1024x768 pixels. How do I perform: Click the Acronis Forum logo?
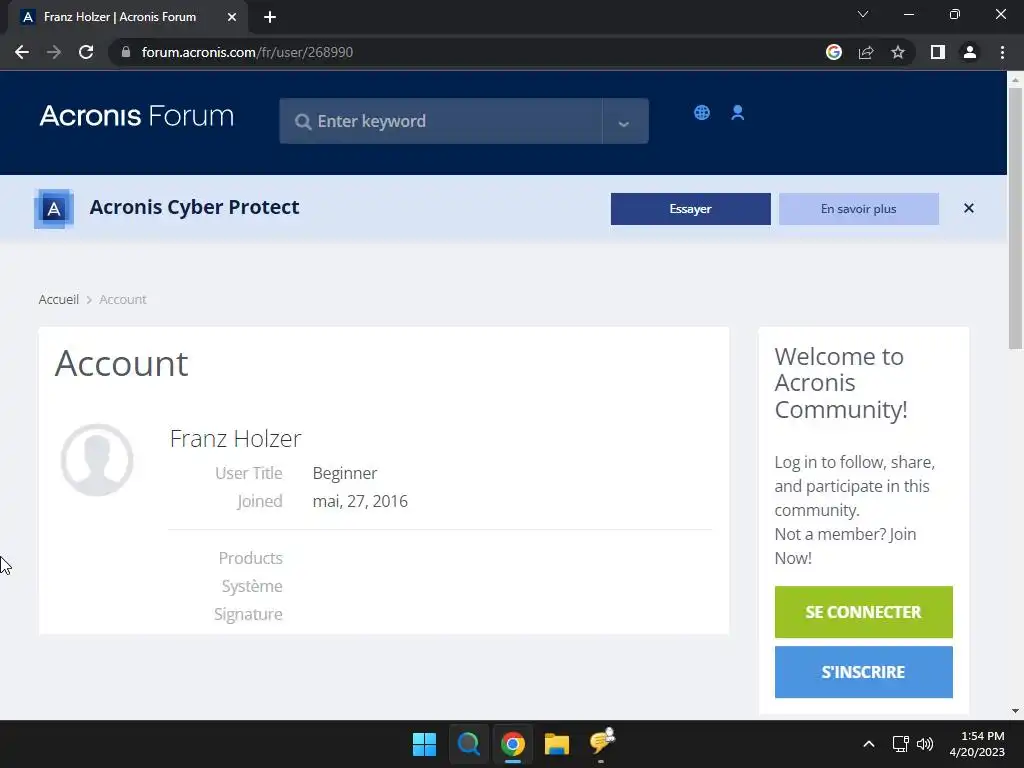click(x=136, y=116)
